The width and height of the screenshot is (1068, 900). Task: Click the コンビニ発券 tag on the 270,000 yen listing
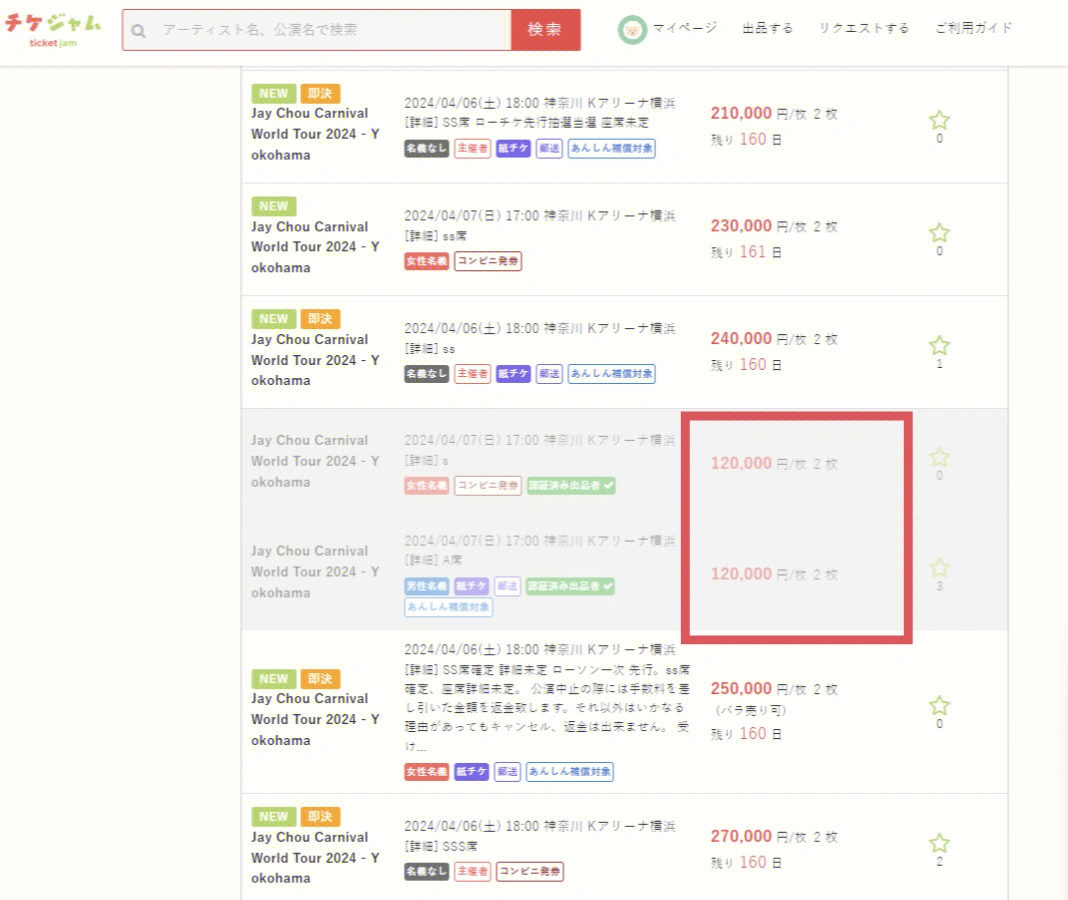530,871
